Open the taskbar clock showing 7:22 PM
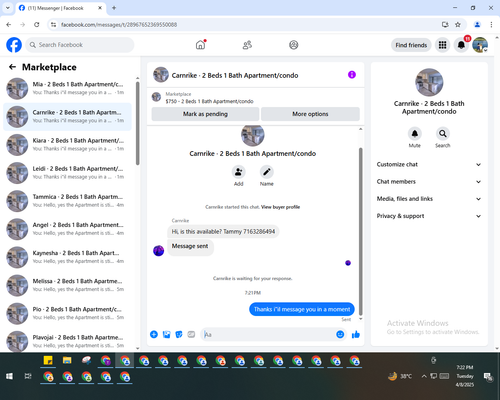The width and height of the screenshot is (500, 400). pyautogui.click(x=465, y=376)
